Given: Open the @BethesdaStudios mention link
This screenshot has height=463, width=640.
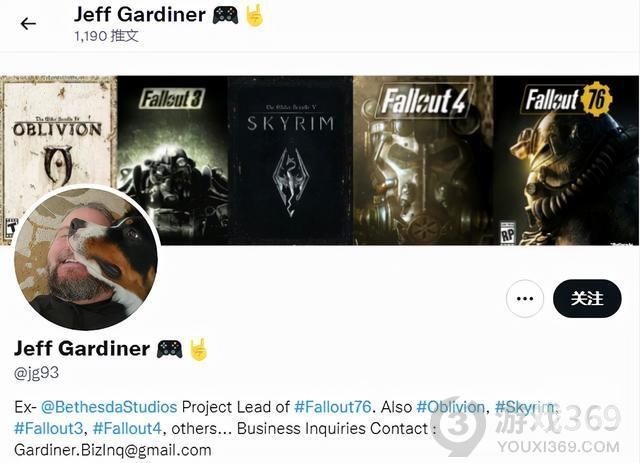Looking at the screenshot, I should pos(109,407).
